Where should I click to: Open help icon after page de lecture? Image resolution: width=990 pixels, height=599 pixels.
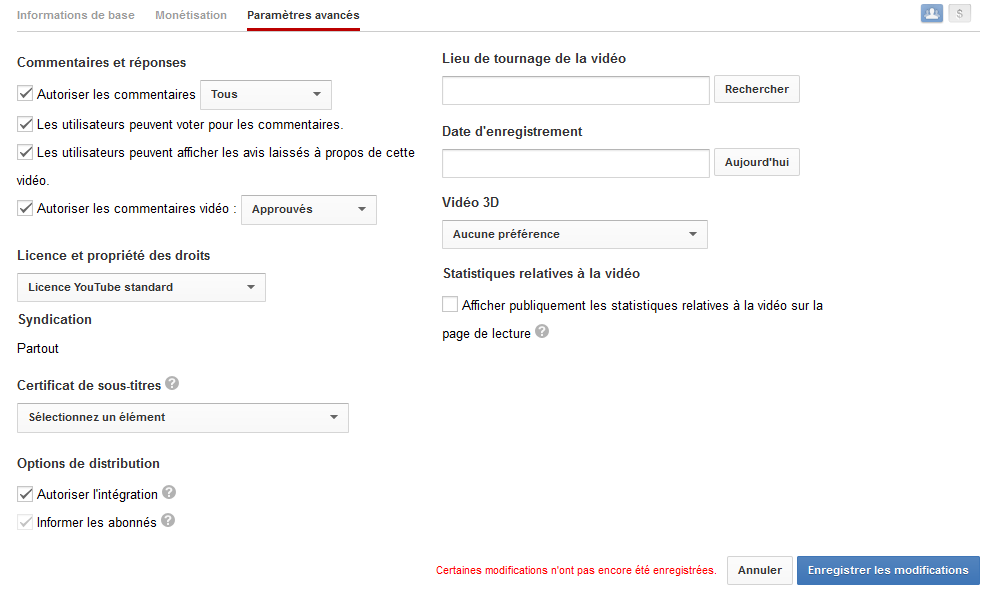coord(542,331)
